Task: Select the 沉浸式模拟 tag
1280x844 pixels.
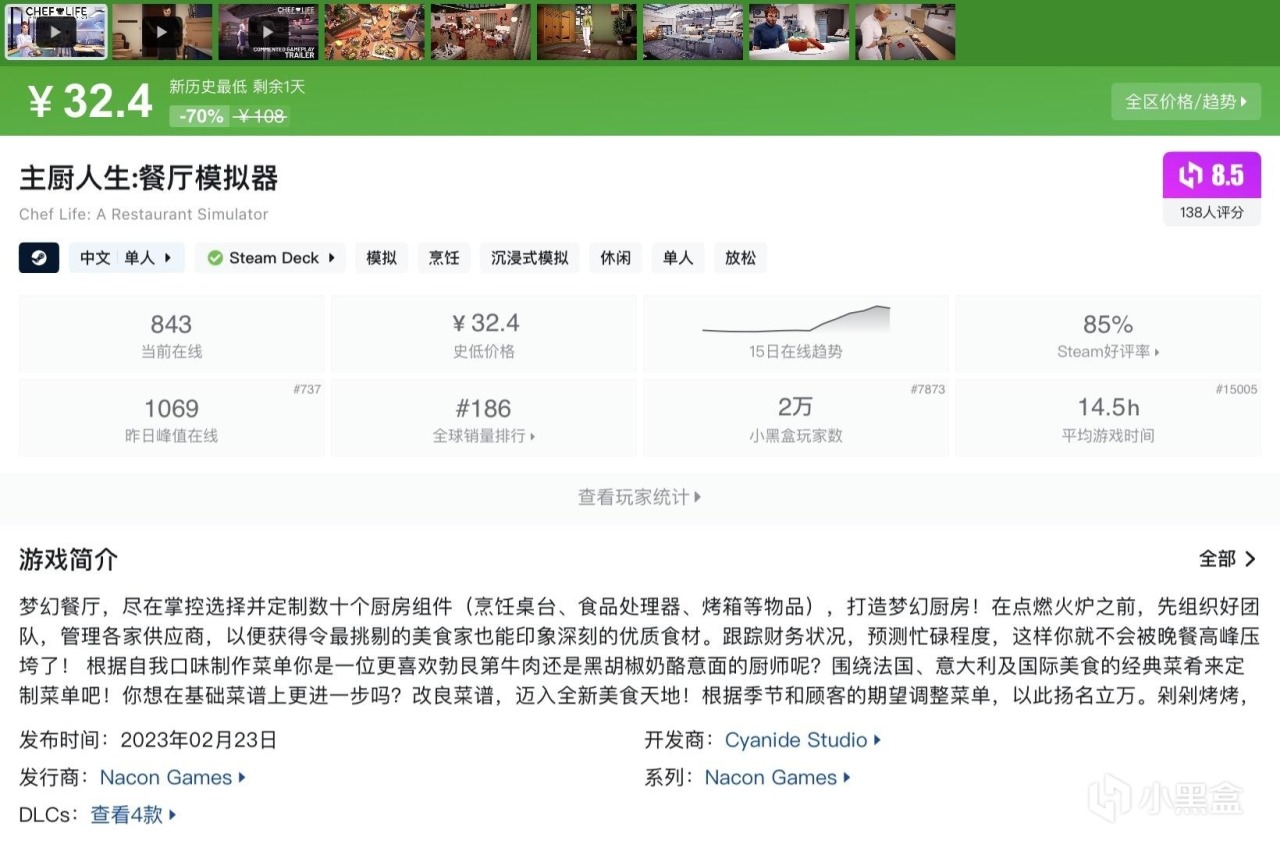Action: [x=530, y=258]
